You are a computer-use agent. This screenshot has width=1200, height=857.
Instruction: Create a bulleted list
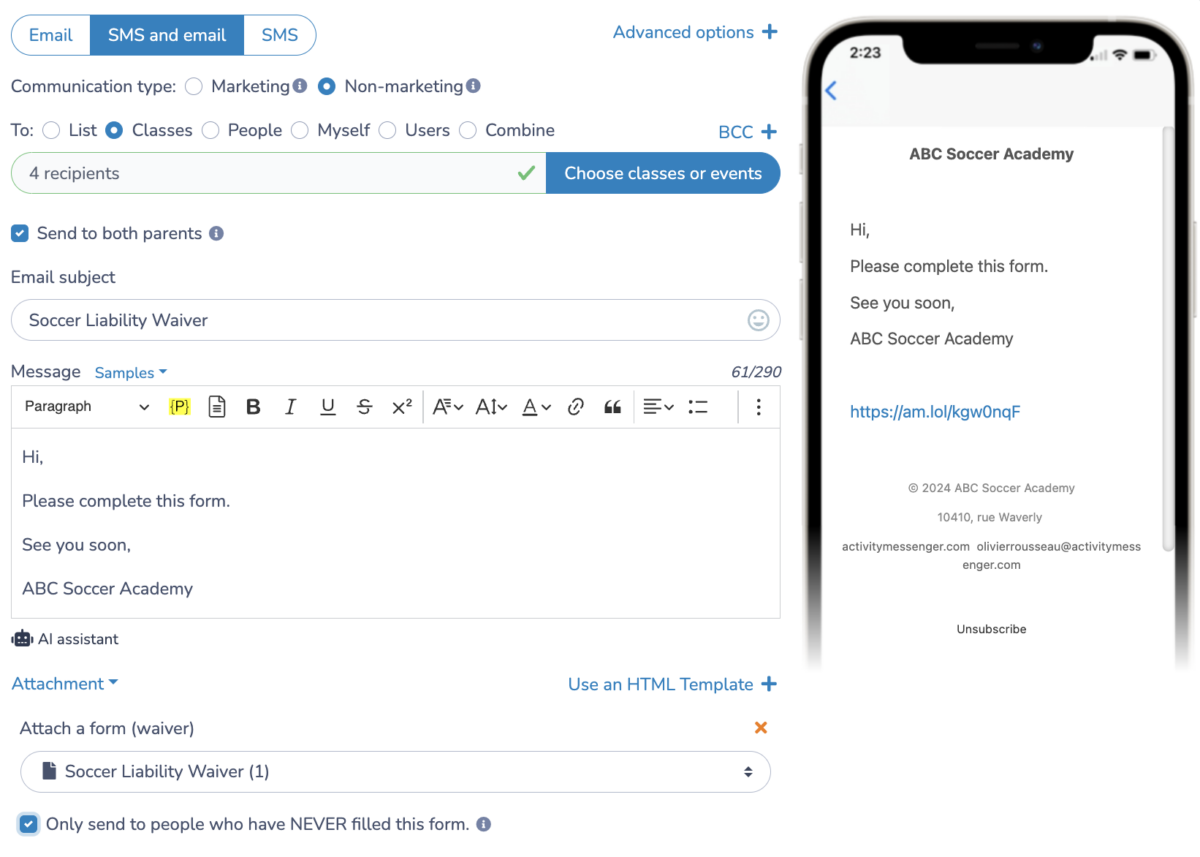click(x=697, y=406)
